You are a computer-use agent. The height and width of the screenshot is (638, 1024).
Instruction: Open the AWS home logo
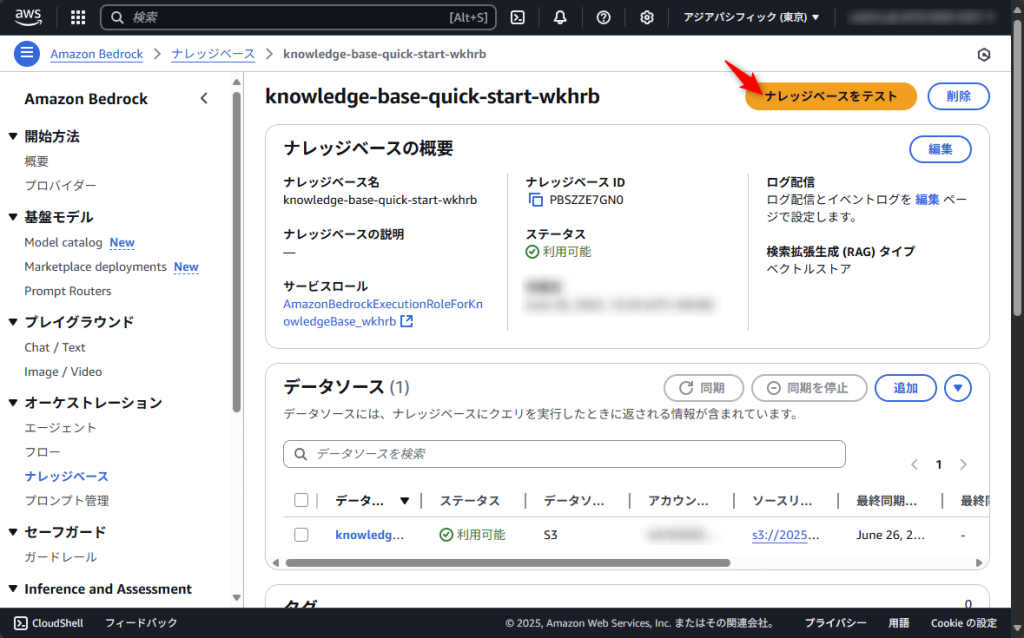click(x=28, y=17)
